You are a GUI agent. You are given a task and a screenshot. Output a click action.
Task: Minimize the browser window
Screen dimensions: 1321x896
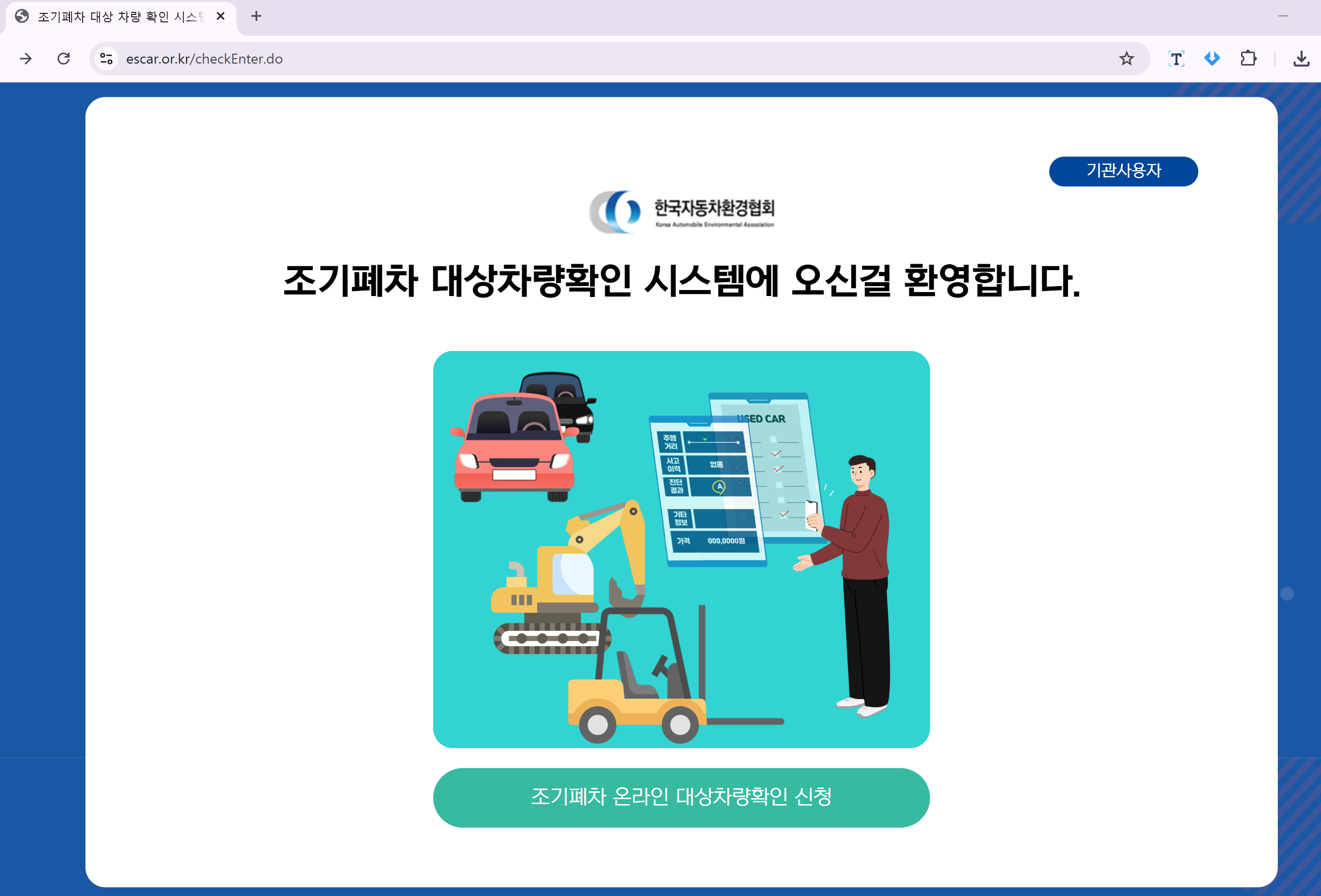coord(1283,16)
